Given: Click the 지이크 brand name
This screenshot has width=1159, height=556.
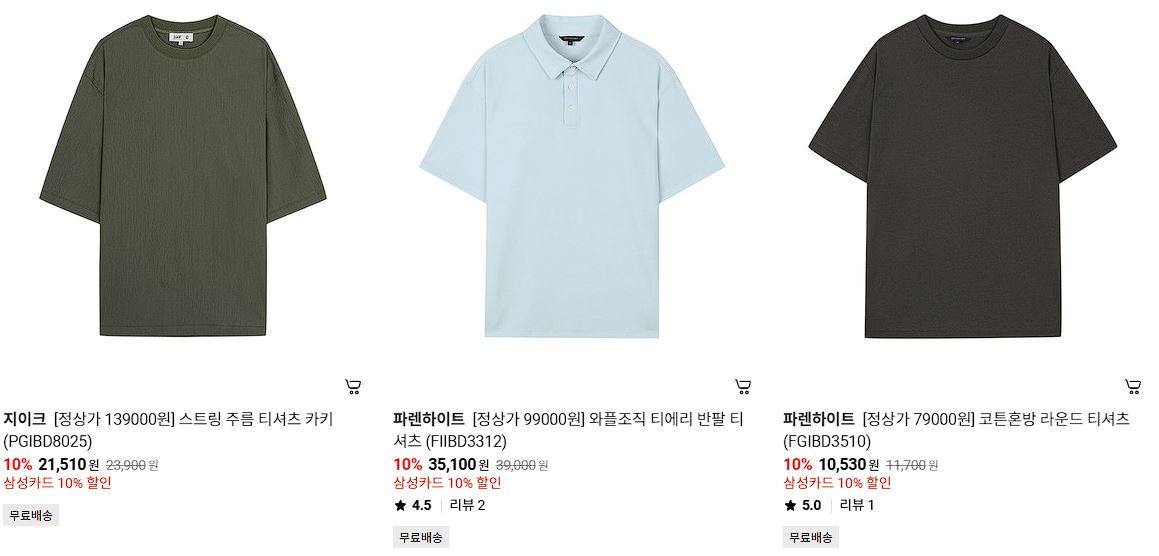Looking at the screenshot, I should coord(24,419).
